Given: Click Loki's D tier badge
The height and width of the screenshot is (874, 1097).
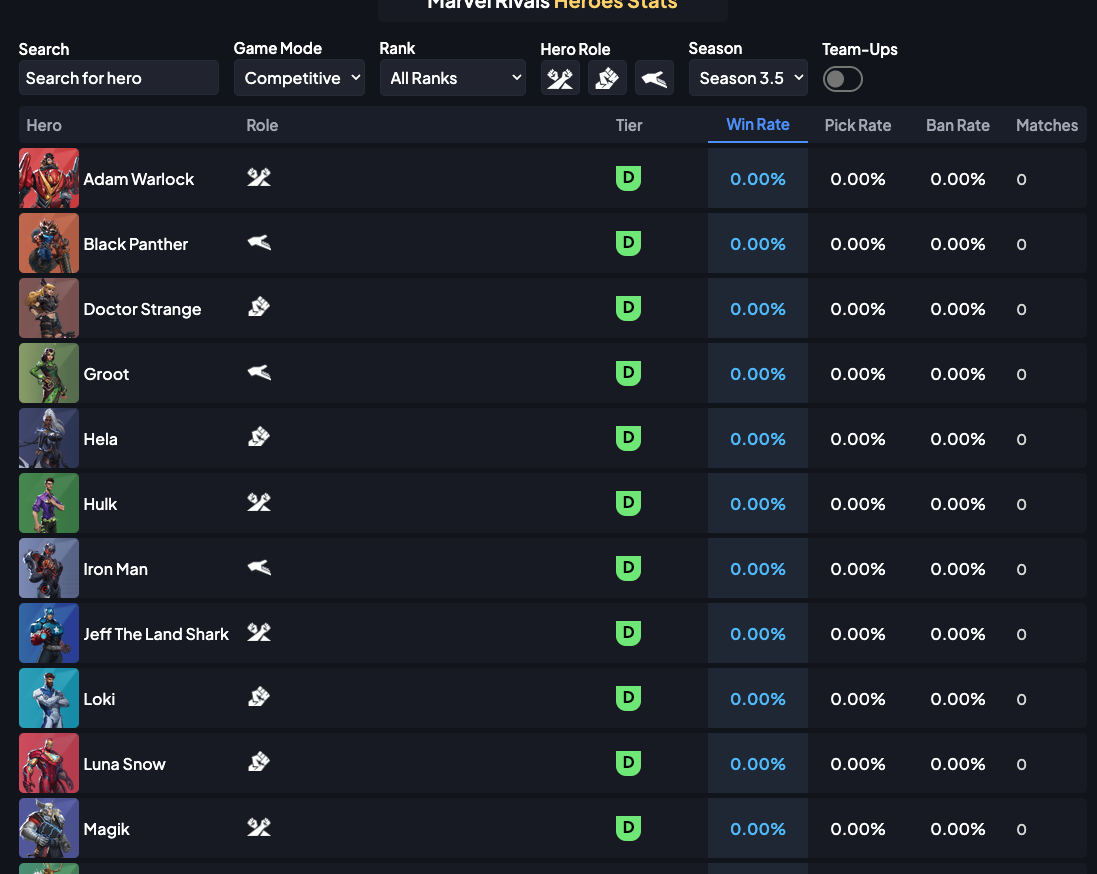Looking at the screenshot, I should click(628, 698).
